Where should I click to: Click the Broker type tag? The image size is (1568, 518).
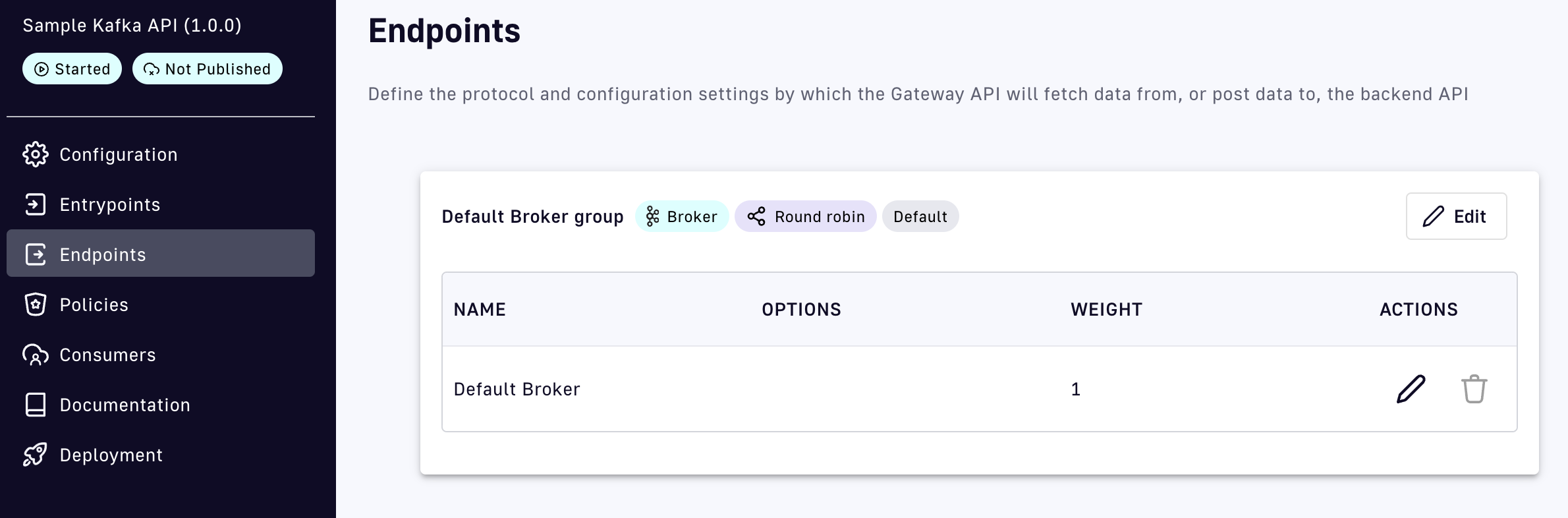[x=682, y=216]
